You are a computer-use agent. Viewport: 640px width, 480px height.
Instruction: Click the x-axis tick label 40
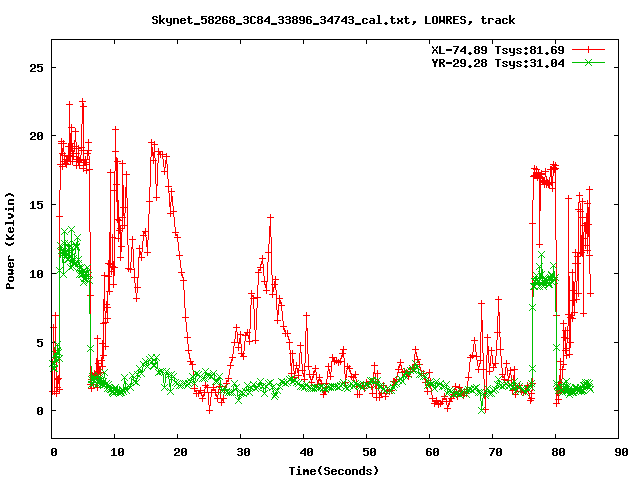pos(306,452)
